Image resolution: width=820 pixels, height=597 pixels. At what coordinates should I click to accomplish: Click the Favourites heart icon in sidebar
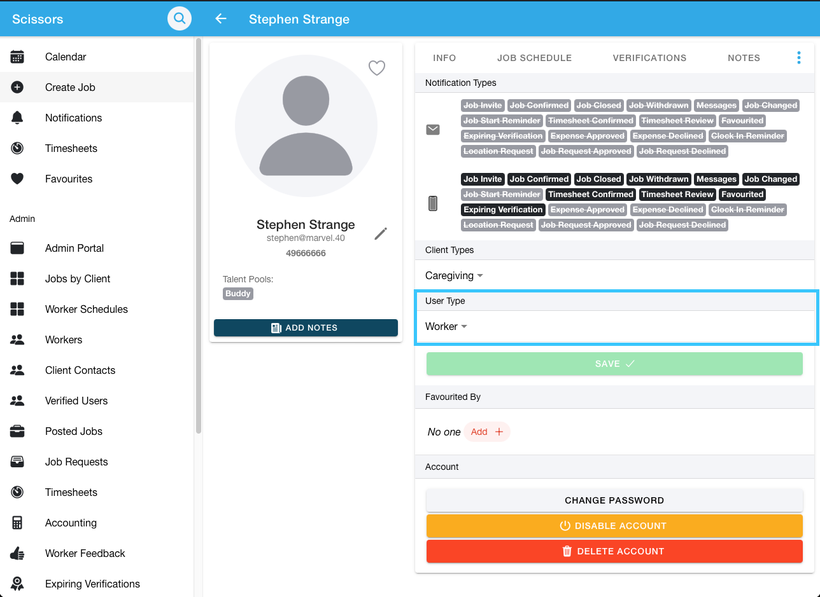pyautogui.click(x=17, y=179)
